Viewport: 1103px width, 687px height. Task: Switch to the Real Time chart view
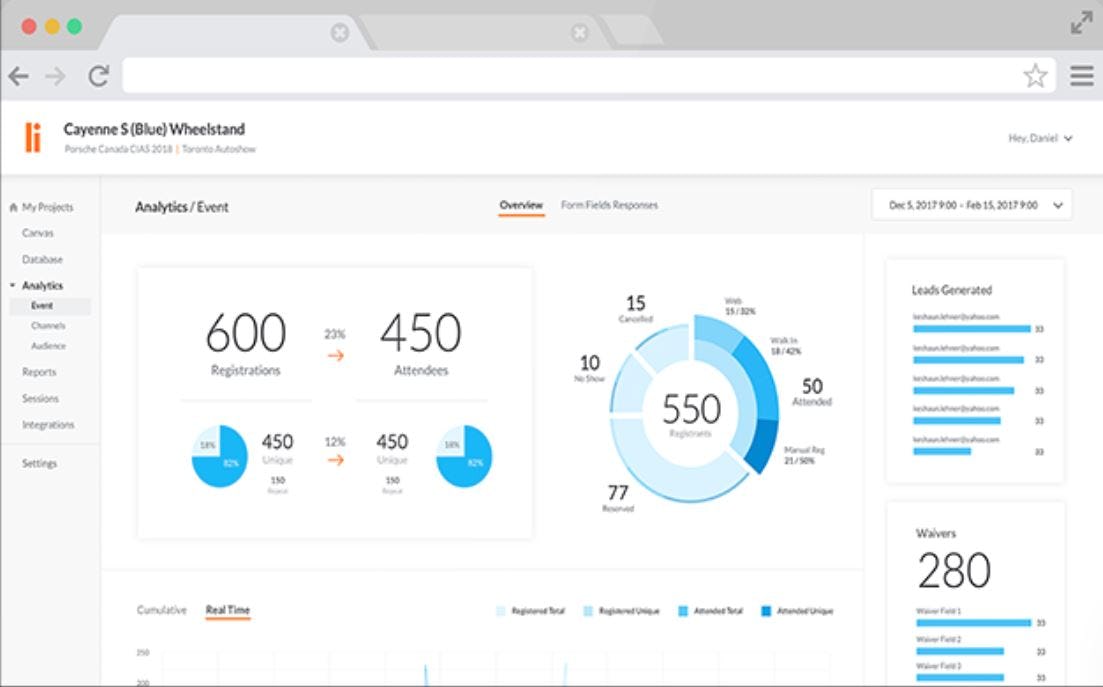227,609
